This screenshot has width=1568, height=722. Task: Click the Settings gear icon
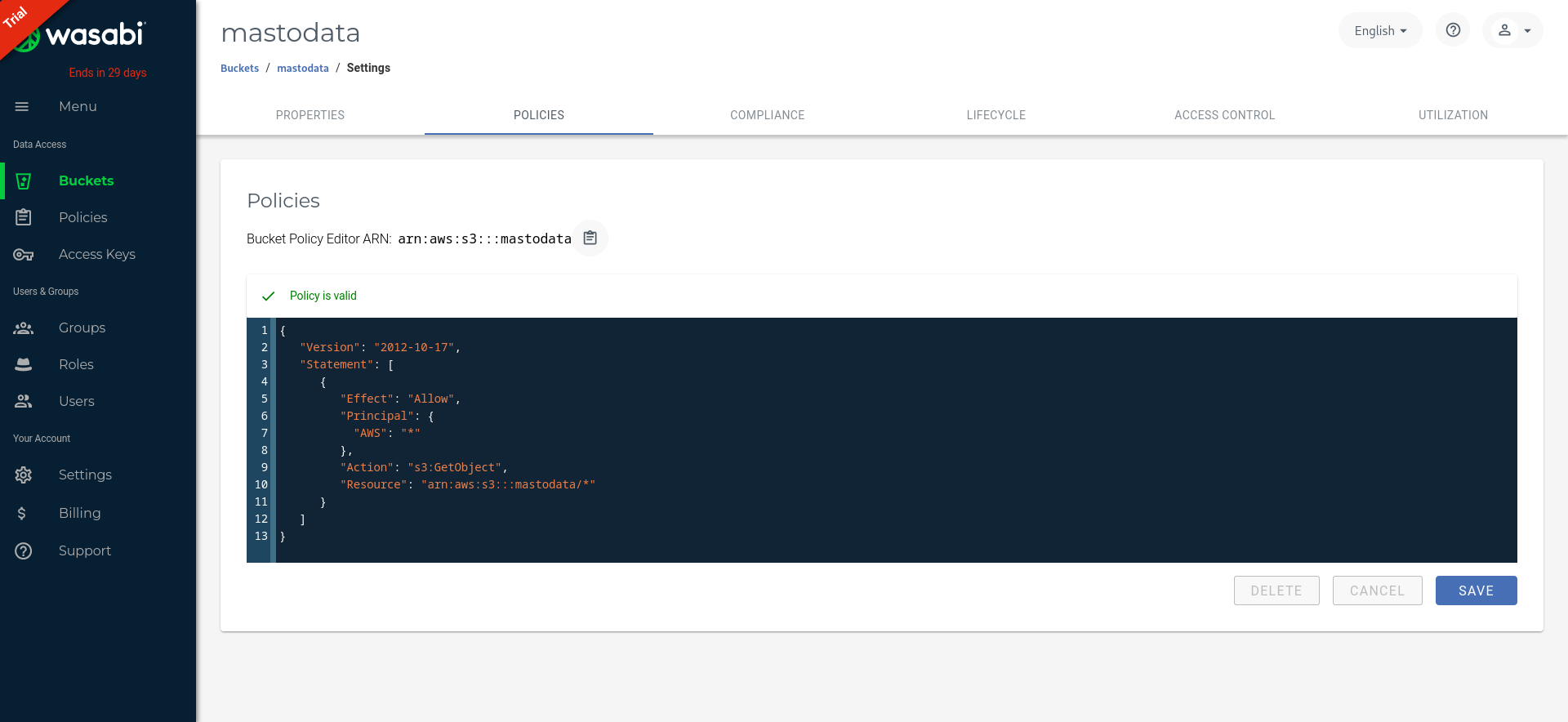pyautogui.click(x=24, y=475)
